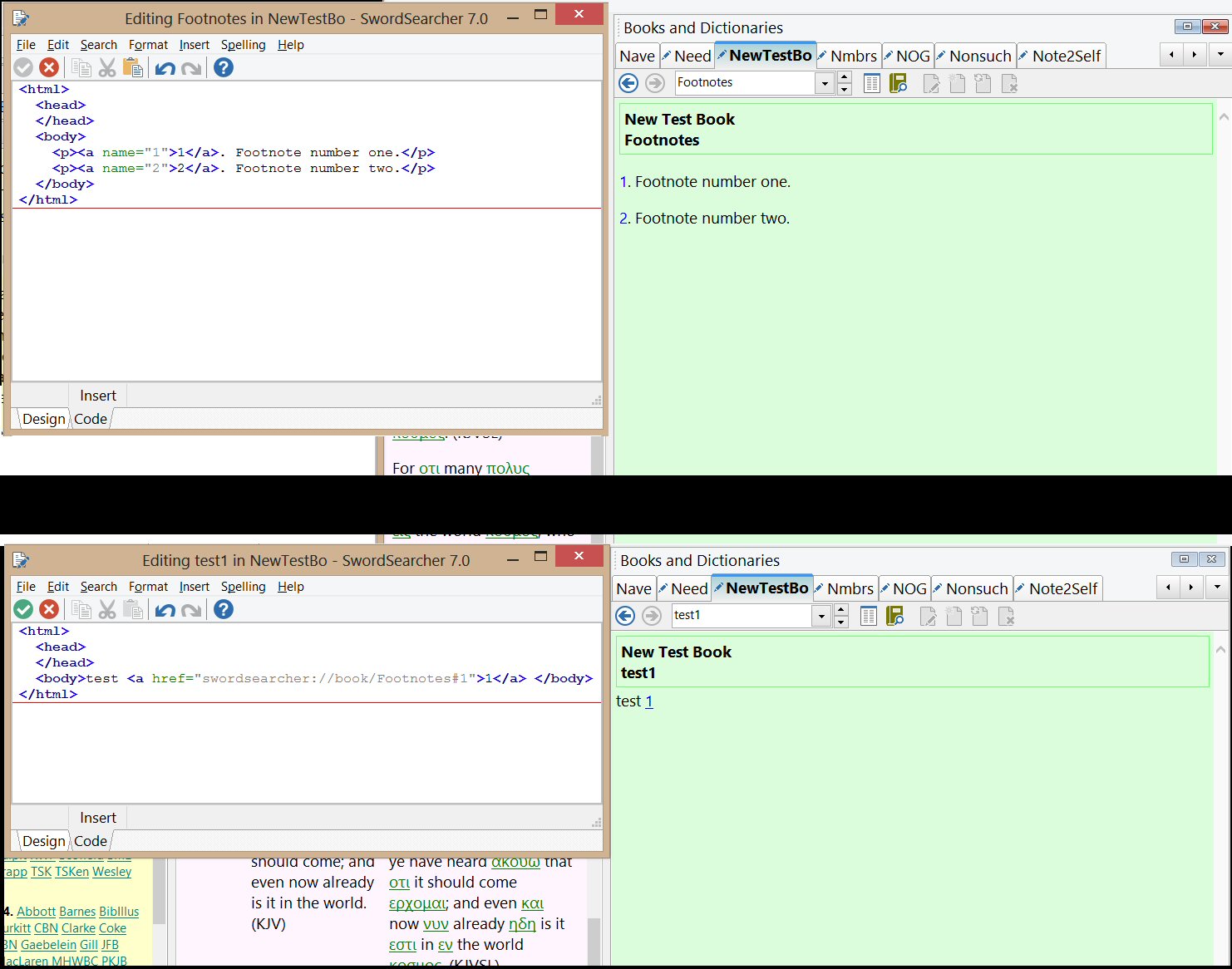The height and width of the screenshot is (969, 1232).
Task: Click the redo arrow in the Footnotes editor
Action: click(x=191, y=68)
